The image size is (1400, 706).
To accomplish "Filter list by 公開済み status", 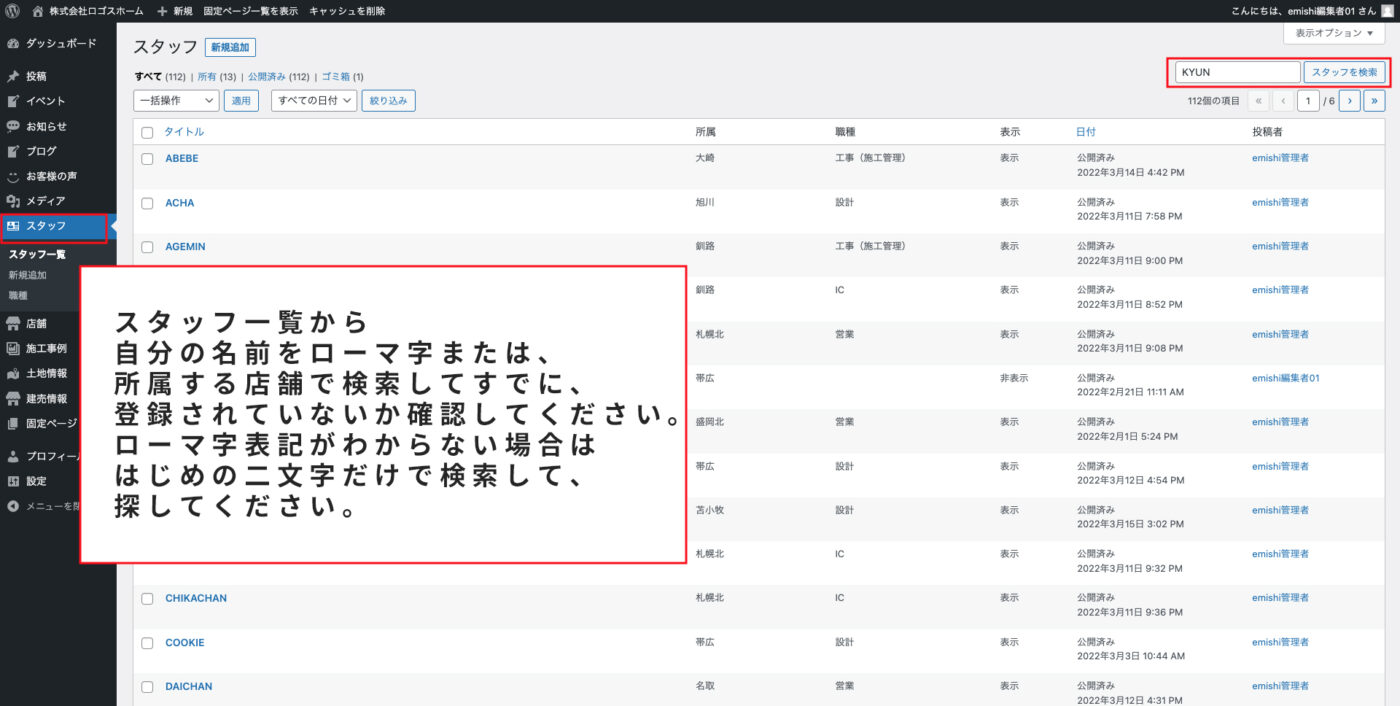I will tap(266, 77).
